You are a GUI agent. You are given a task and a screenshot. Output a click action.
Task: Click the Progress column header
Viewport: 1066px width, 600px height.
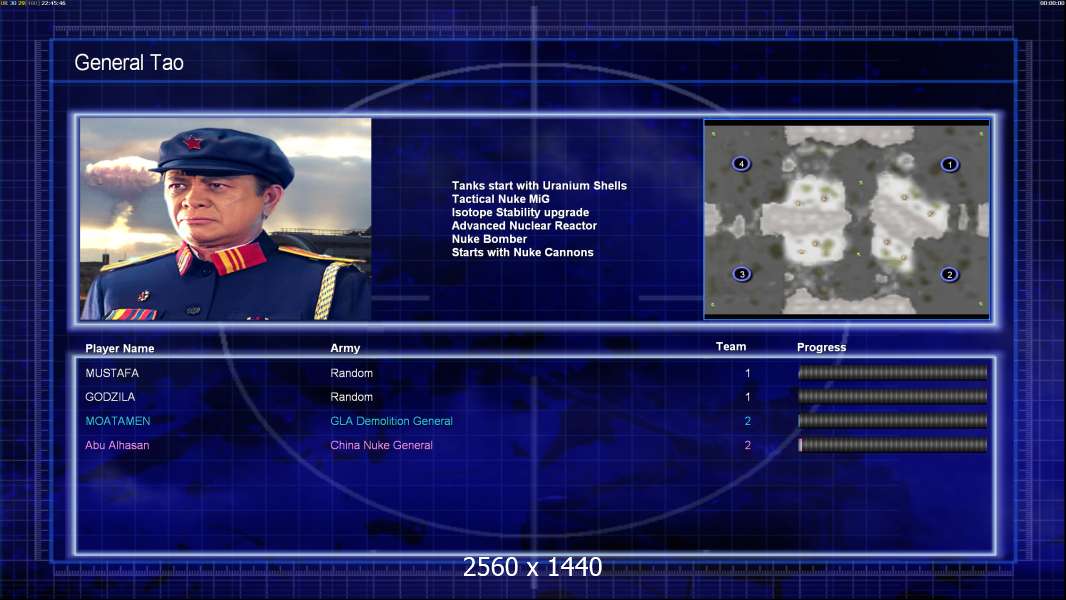pos(821,347)
